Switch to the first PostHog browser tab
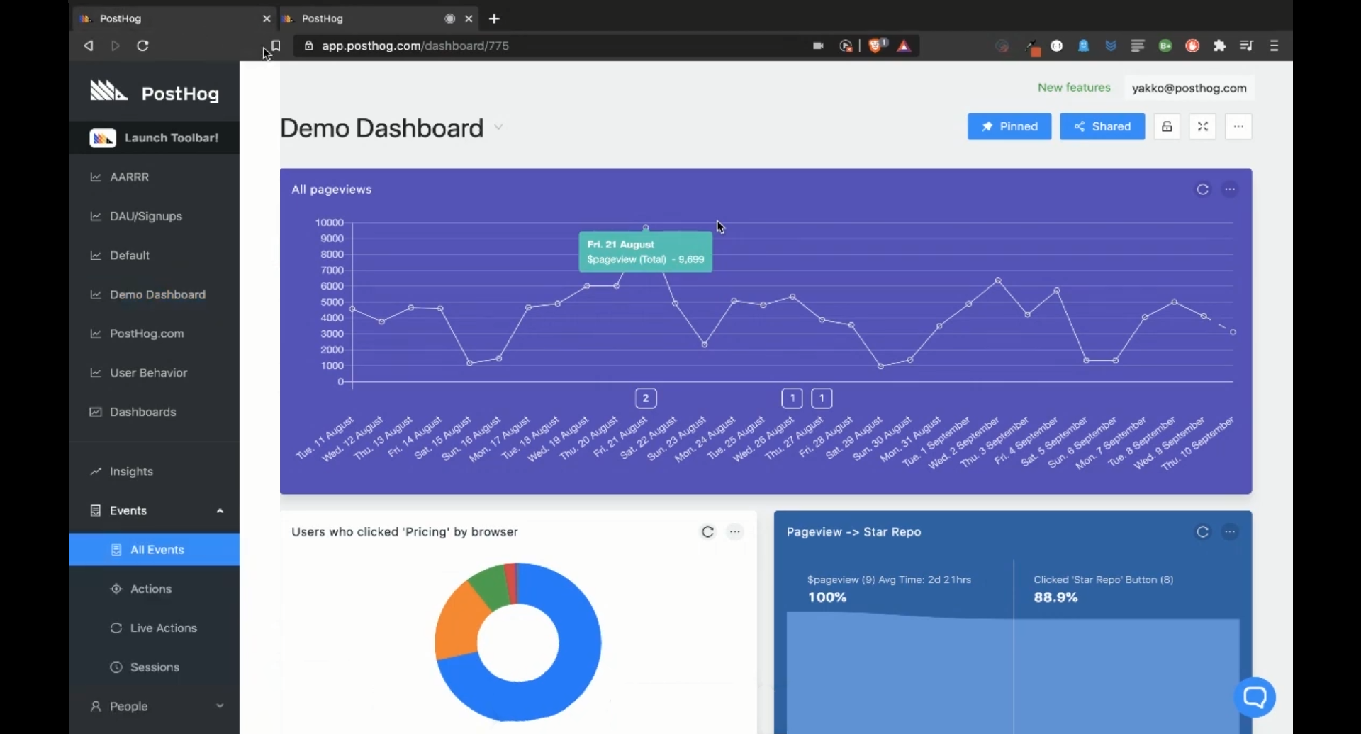 click(x=174, y=18)
